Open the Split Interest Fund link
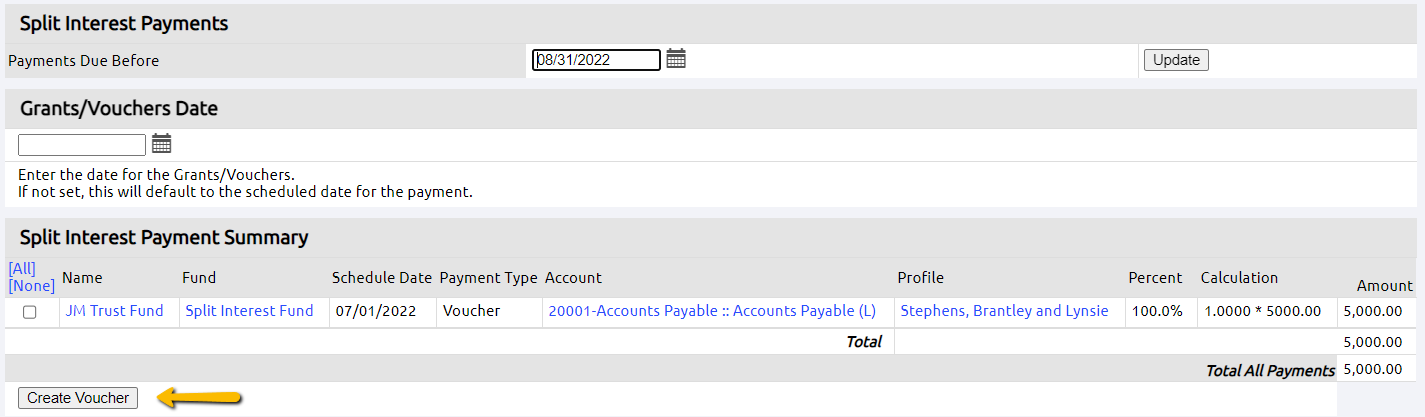 click(249, 311)
